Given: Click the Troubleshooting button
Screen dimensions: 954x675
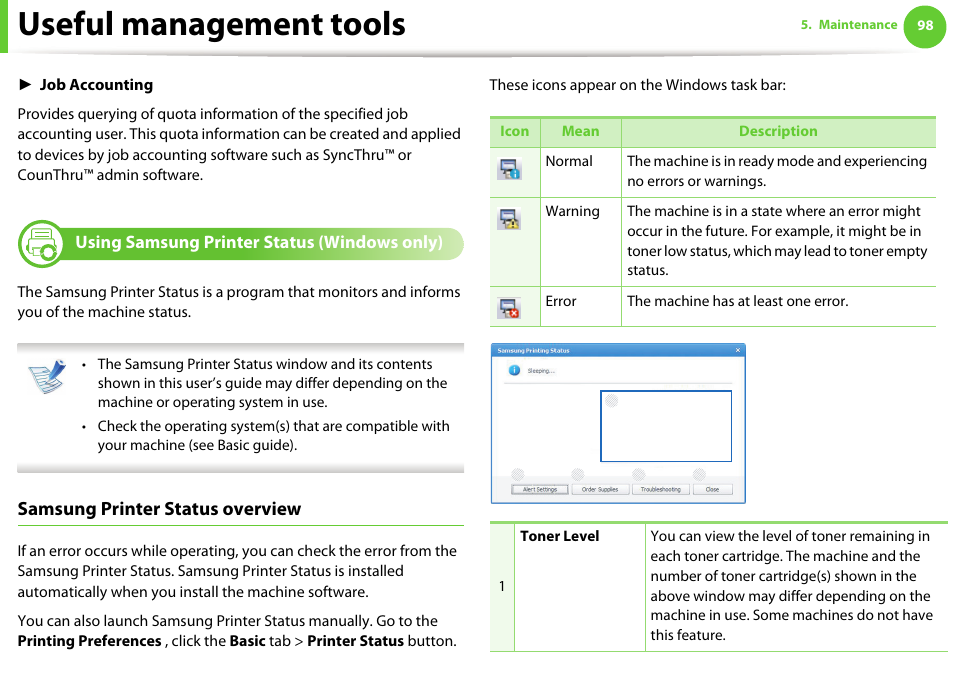Looking at the screenshot, I should 661,489.
